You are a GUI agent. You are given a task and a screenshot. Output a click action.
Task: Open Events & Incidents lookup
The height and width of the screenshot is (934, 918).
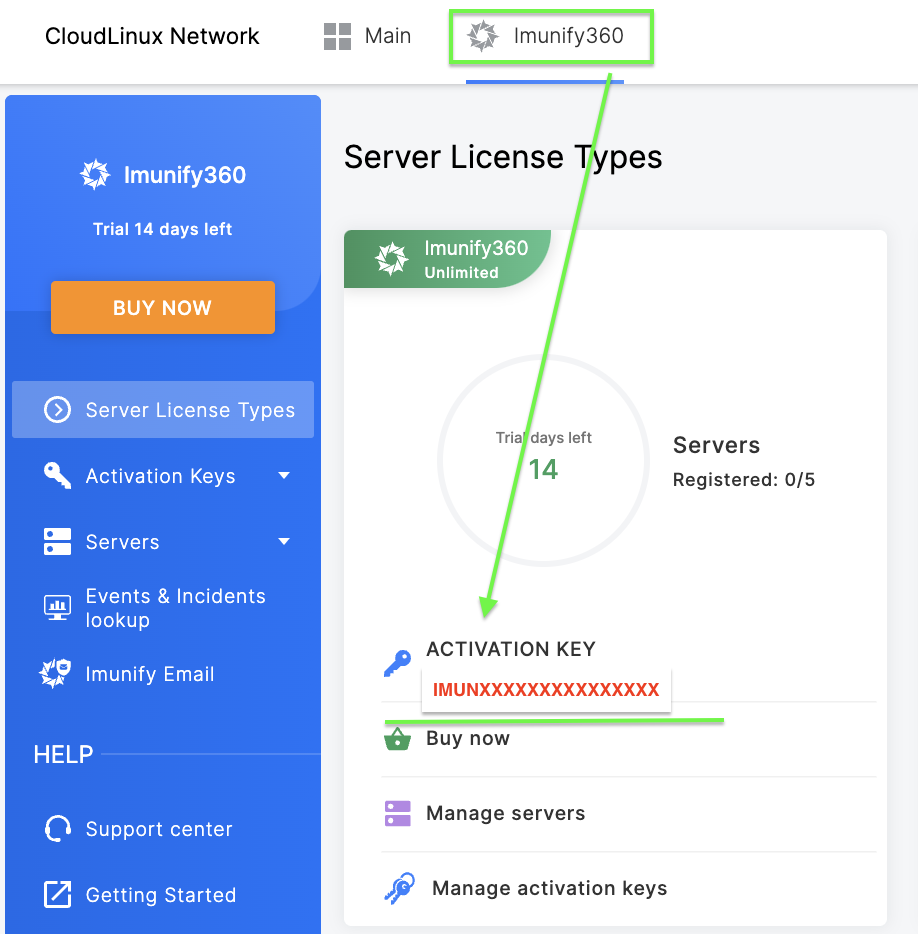pos(163,608)
